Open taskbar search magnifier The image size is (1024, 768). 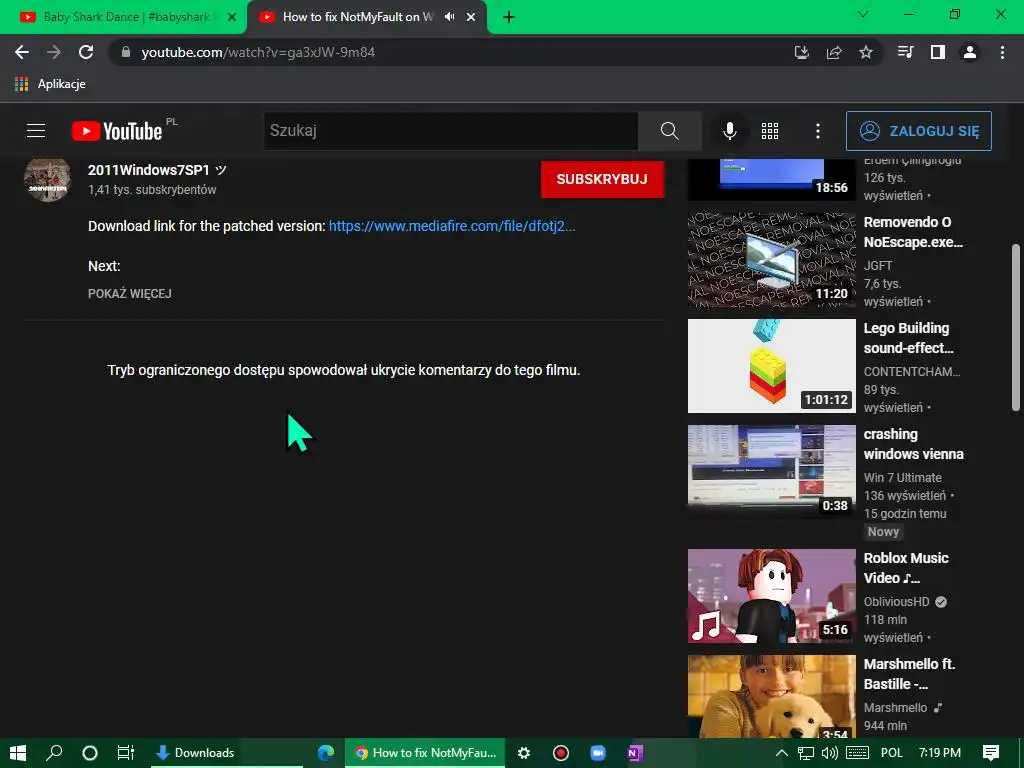click(54, 753)
